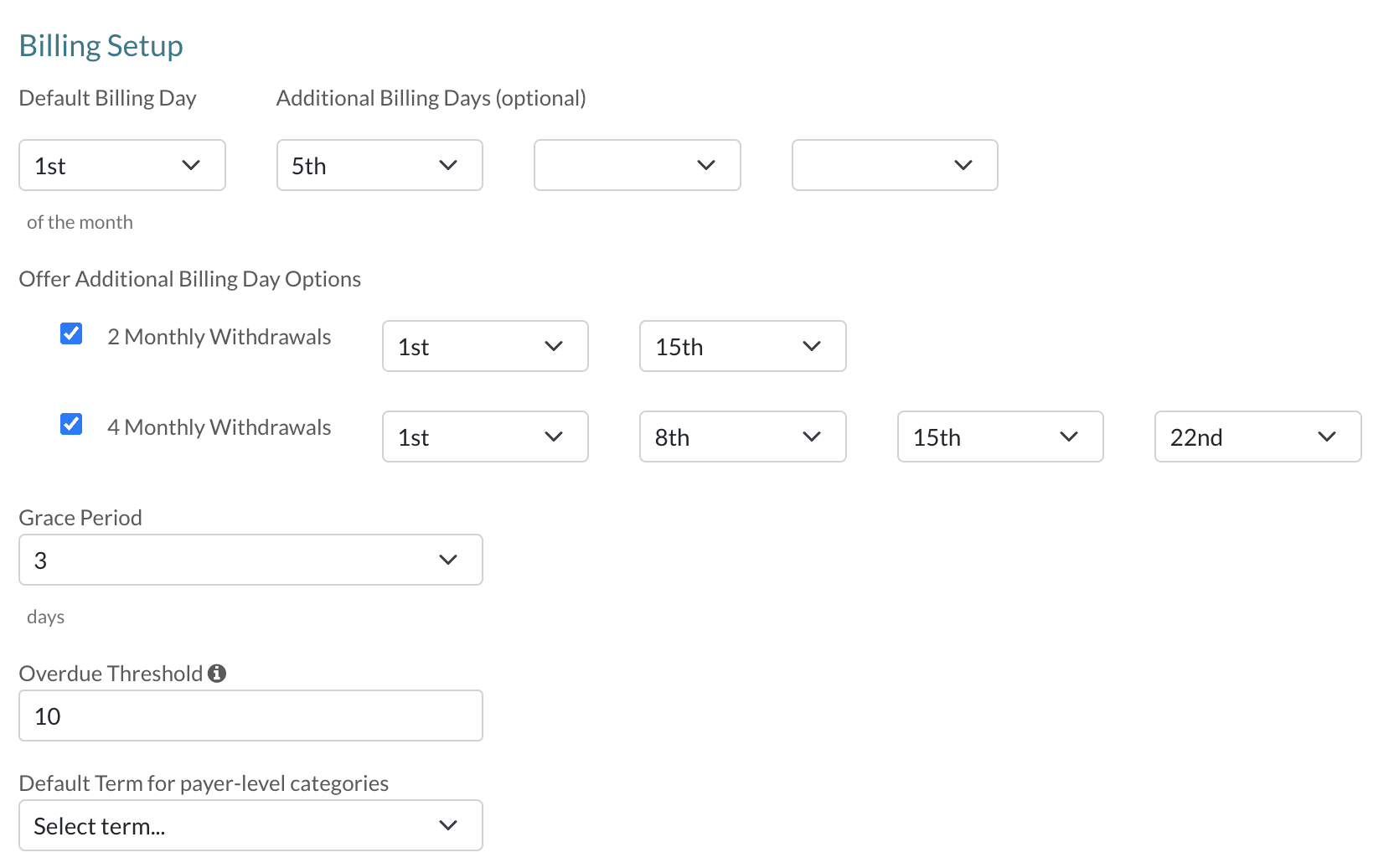Screen dimensions: 1394x868
Task: Open the 15th dropdown for 4 Monthly Withdrawals
Action: pyautogui.click(x=1000, y=437)
